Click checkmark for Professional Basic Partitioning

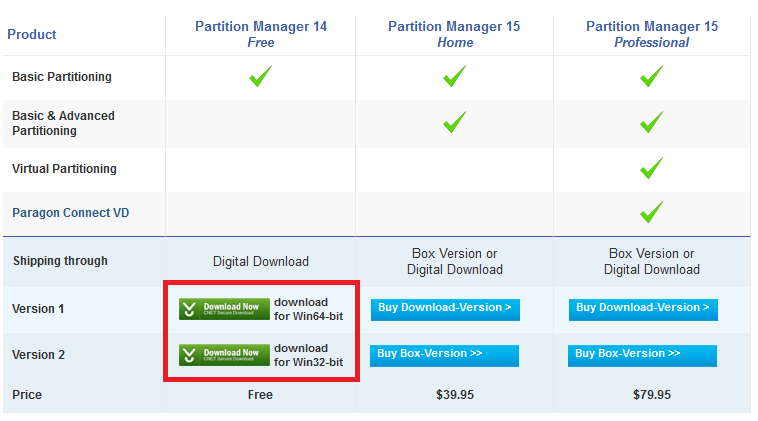click(x=652, y=76)
